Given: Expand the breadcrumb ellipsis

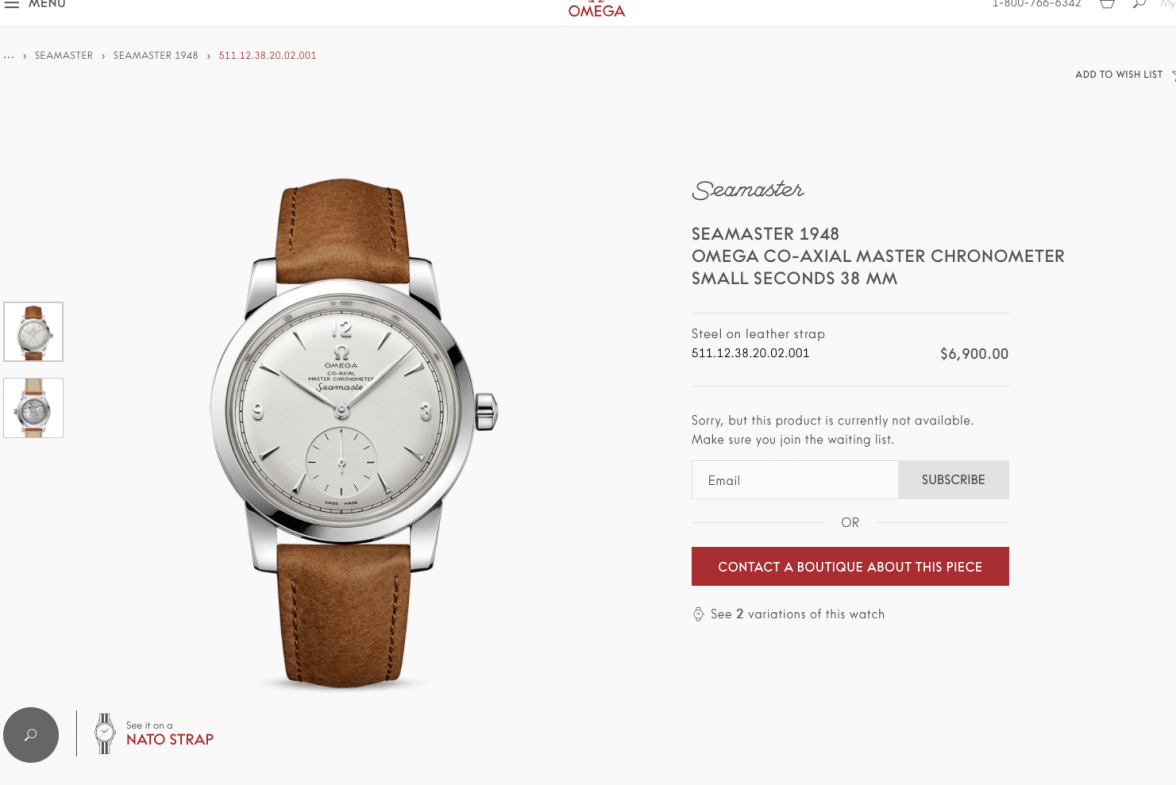Looking at the screenshot, I should point(9,55).
